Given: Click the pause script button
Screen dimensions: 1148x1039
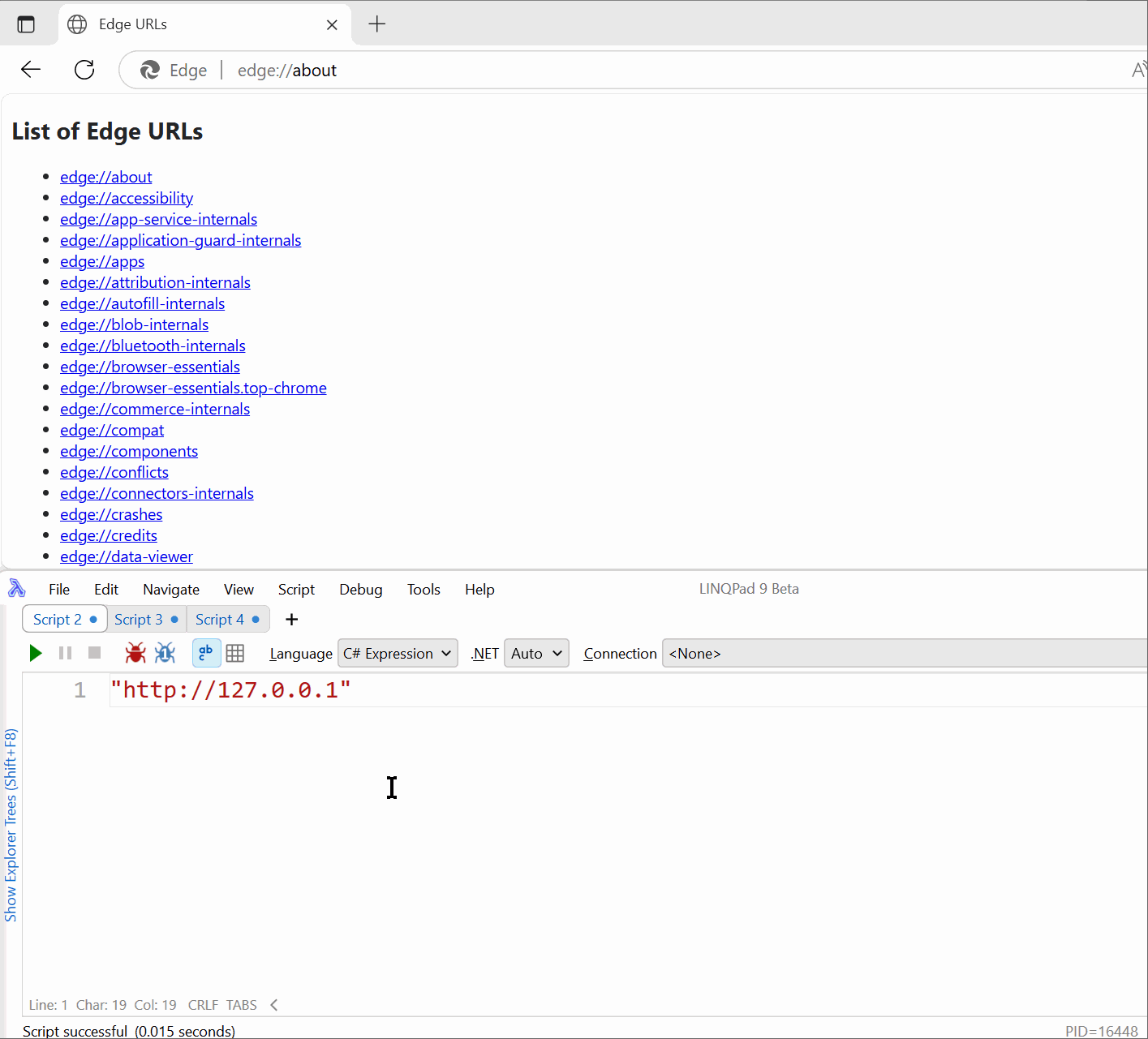Looking at the screenshot, I should pyautogui.click(x=66, y=653).
